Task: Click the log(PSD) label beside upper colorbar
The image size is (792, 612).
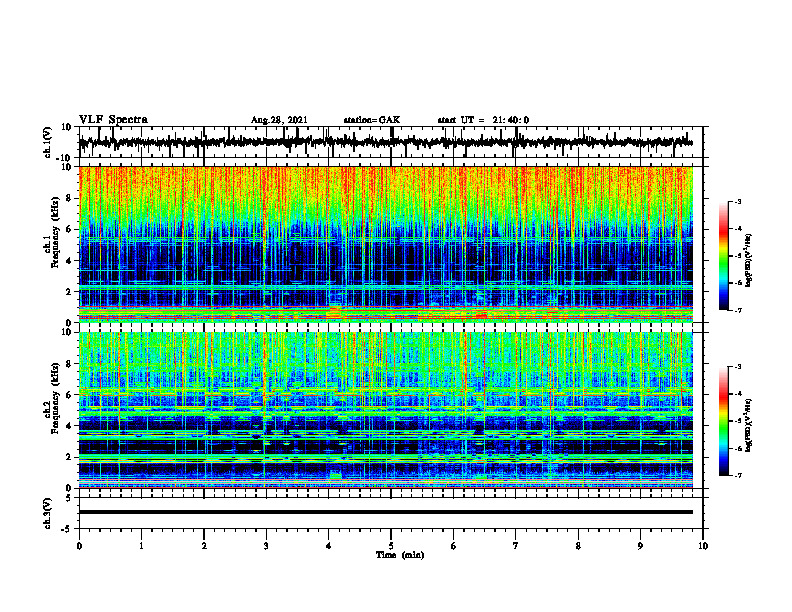Action: 749,261
